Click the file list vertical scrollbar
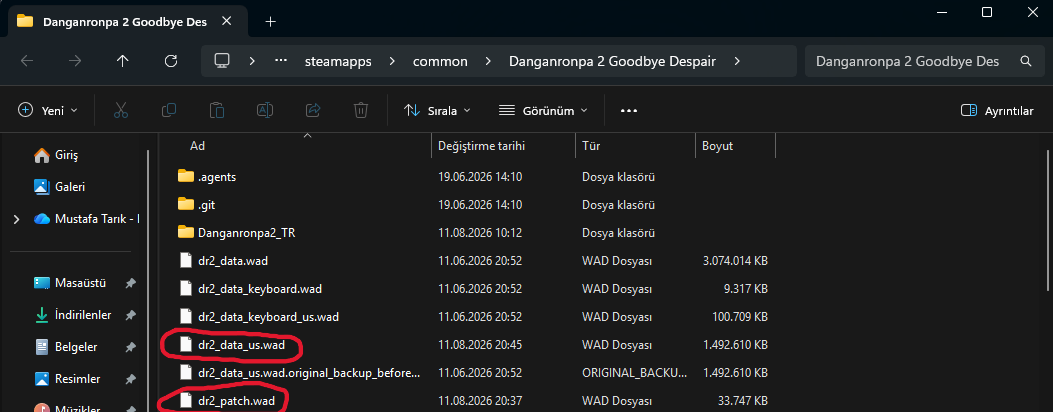The width and height of the screenshot is (1053, 412). click(1048, 221)
